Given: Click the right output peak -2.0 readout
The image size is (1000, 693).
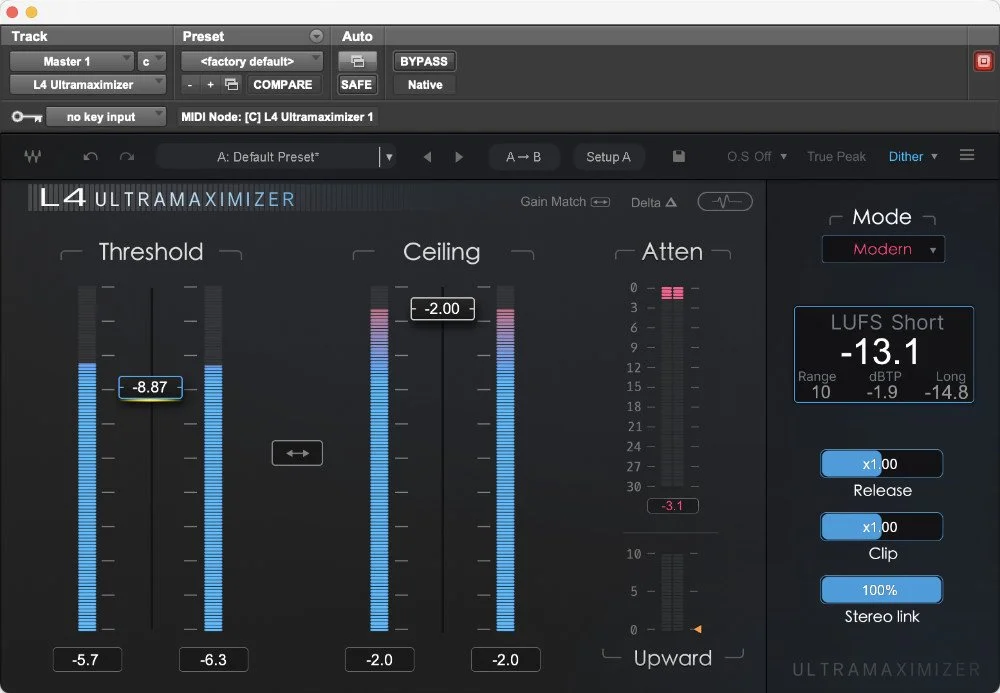Looking at the screenshot, I should point(505,660).
